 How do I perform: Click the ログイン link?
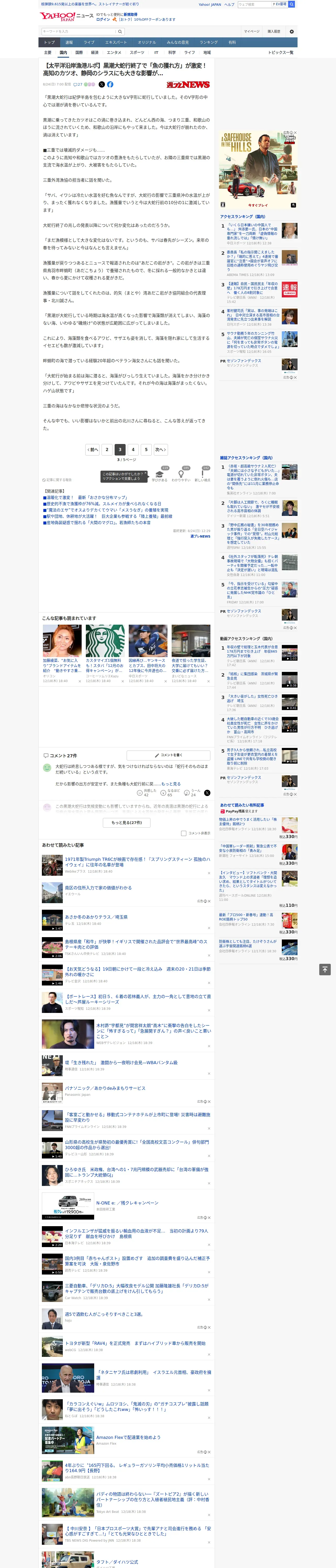(103, 20)
